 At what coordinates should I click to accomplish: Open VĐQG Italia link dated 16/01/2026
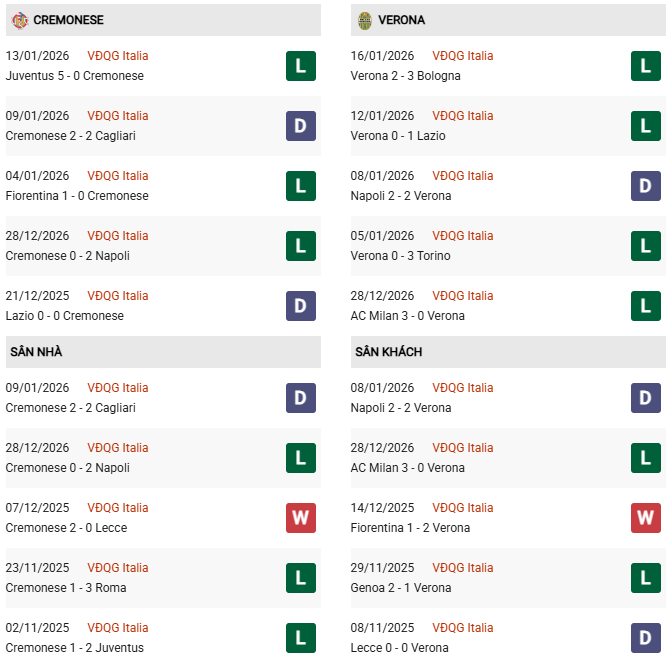coord(462,56)
